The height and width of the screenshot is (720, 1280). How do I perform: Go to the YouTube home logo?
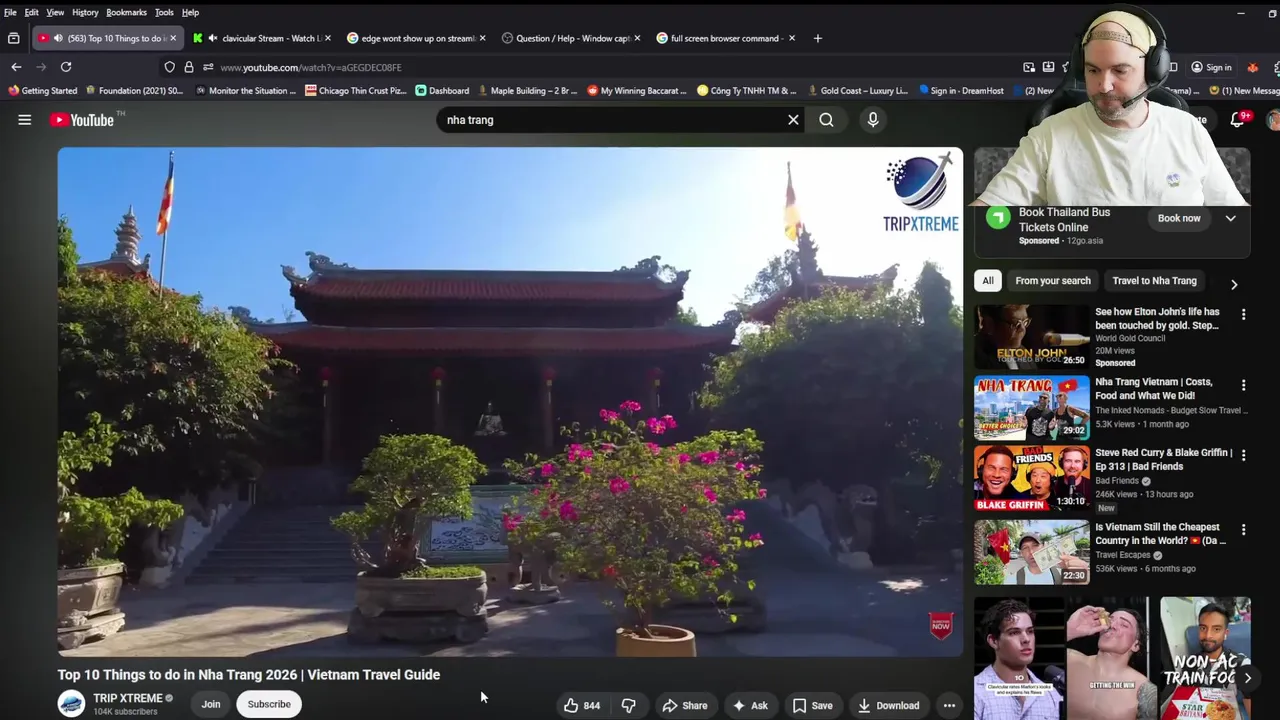click(82, 120)
